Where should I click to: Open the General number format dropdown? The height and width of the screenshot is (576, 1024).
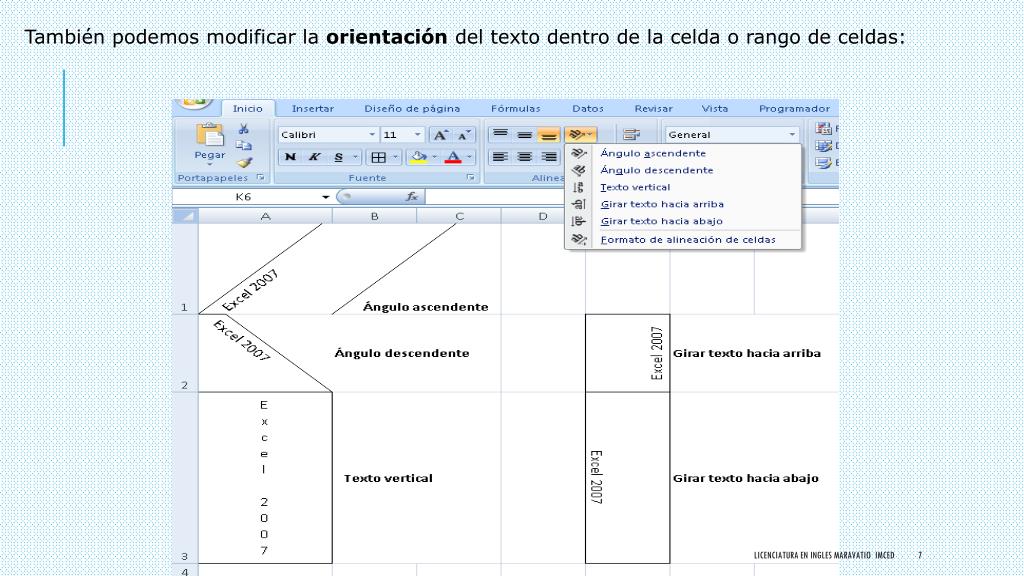[792, 135]
